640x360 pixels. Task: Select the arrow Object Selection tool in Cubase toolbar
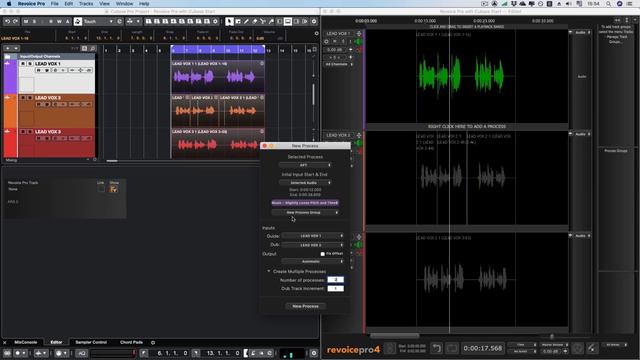pos(229,21)
